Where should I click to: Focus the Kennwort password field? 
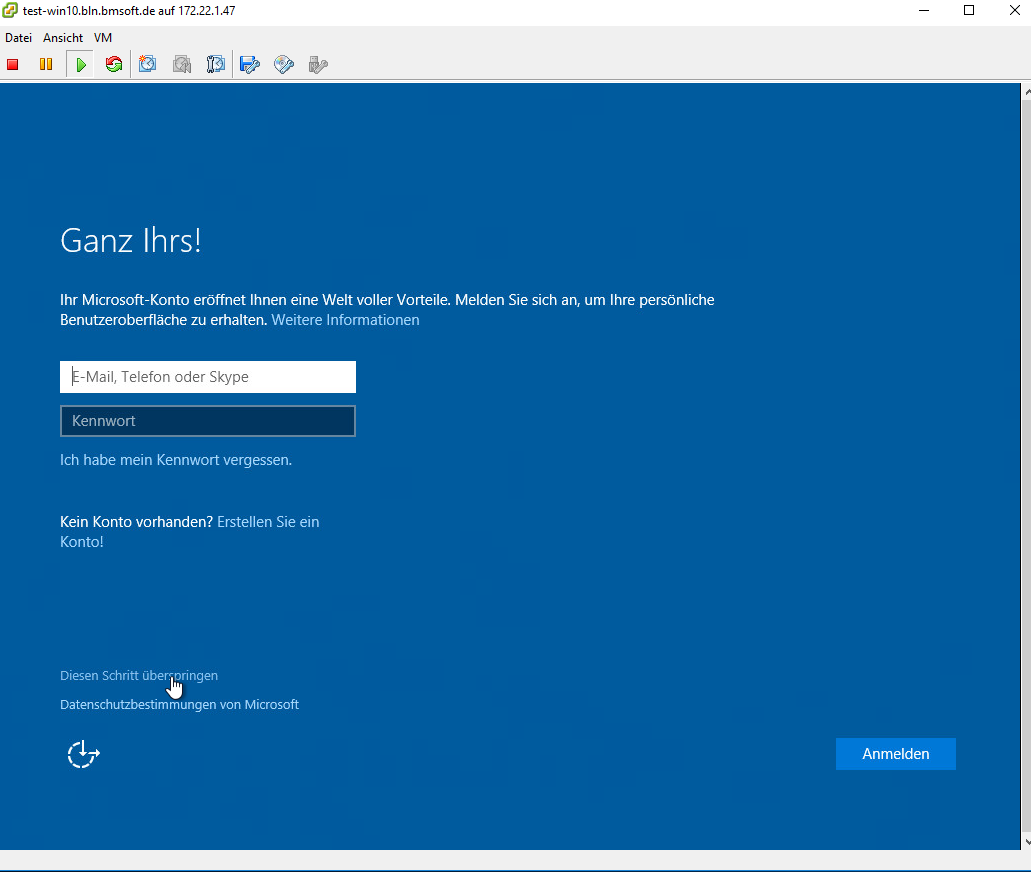(208, 421)
